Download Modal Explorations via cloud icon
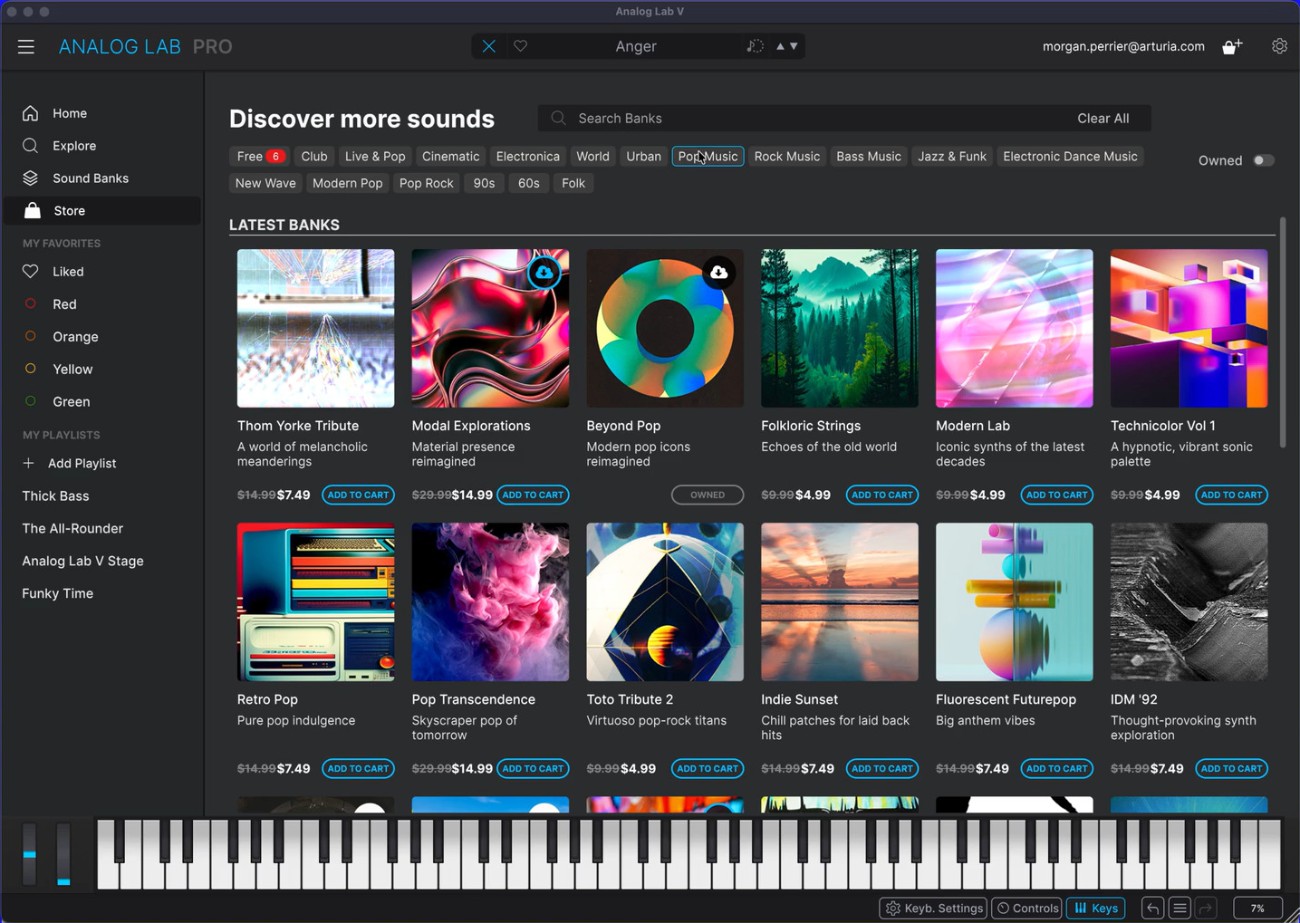This screenshot has height=923, width=1300. [x=544, y=272]
